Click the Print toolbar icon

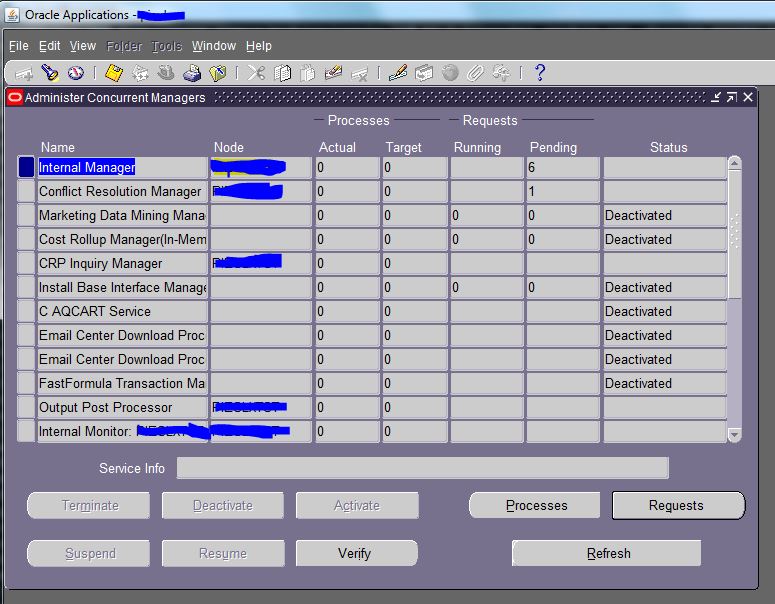[192, 73]
